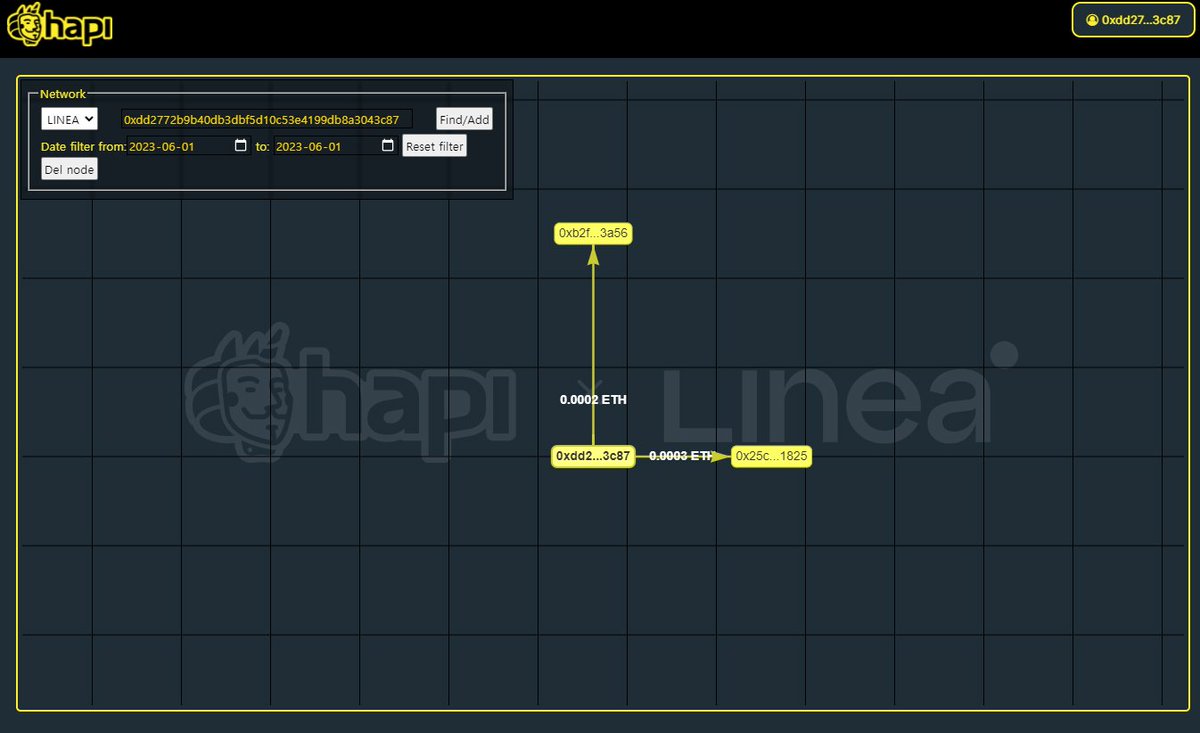Focus the wallet address input field
This screenshot has height=733, width=1200.
coord(267,119)
